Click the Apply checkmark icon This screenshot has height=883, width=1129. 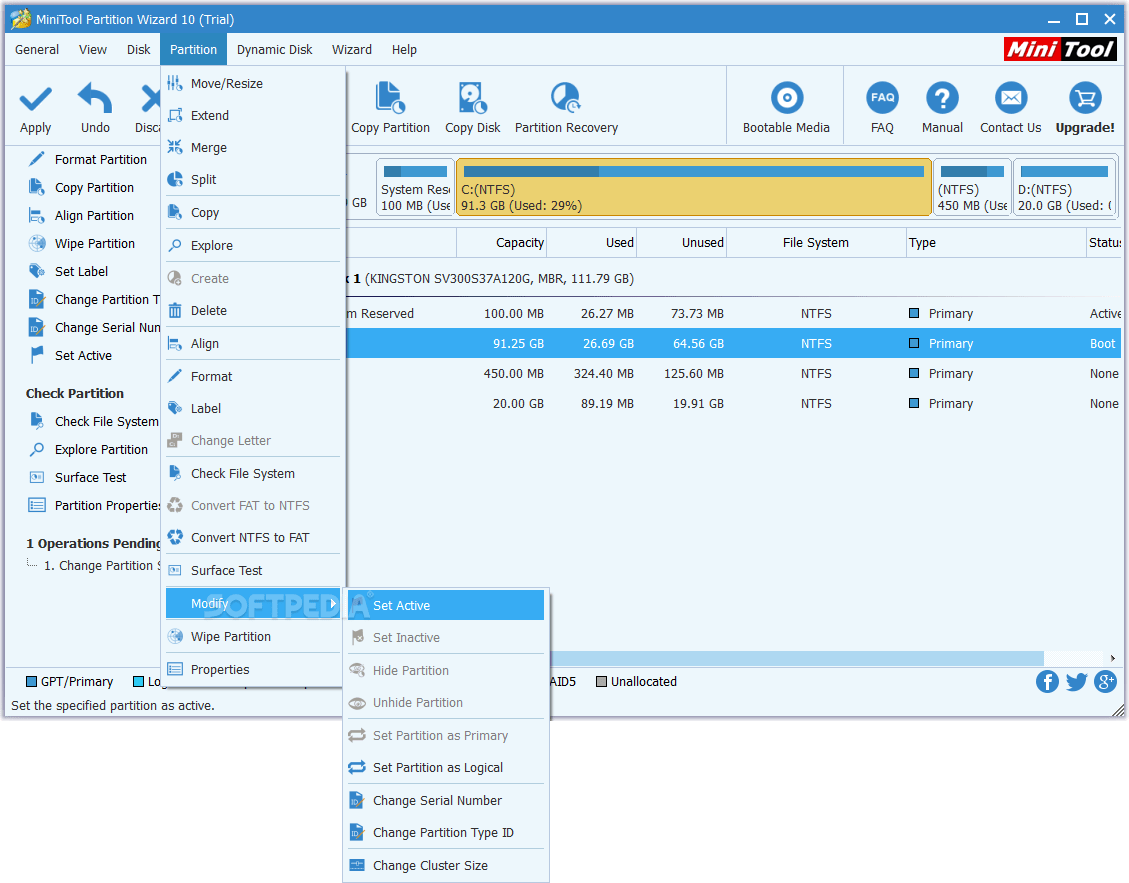tap(35, 99)
